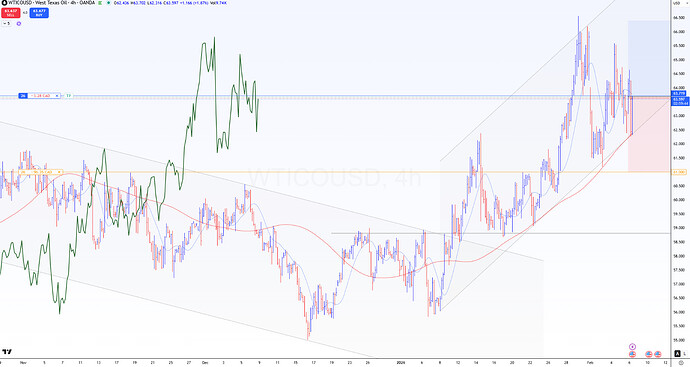
Task: Click the purple circle icon beside the legend toggle
Action: 19,23
